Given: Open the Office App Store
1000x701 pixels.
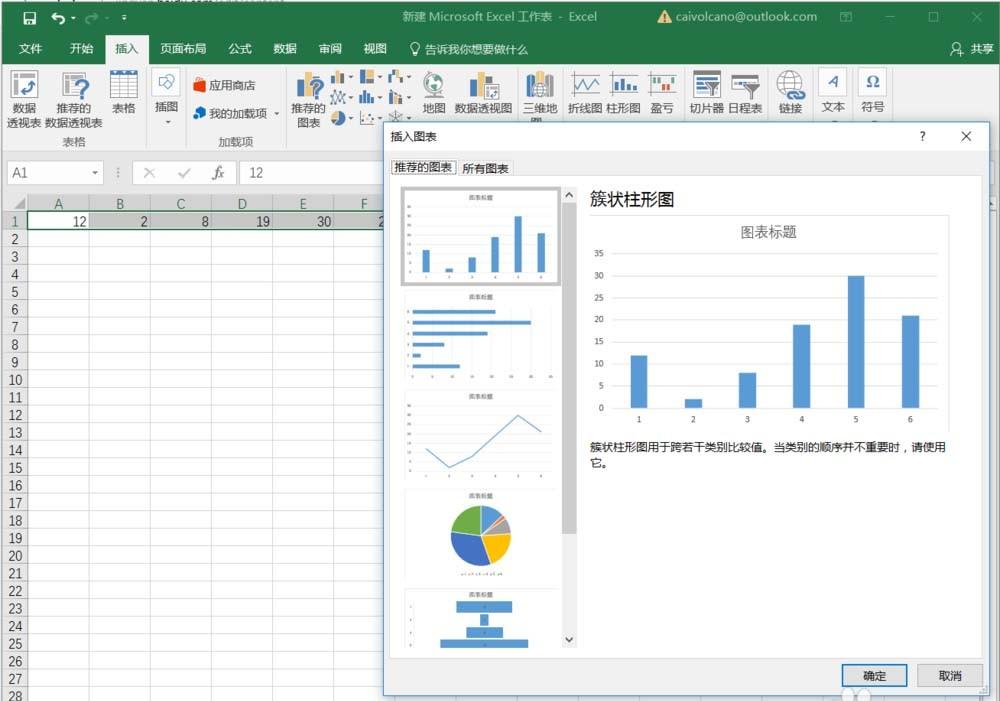Looking at the screenshot, I should click(x=232, y=85).
